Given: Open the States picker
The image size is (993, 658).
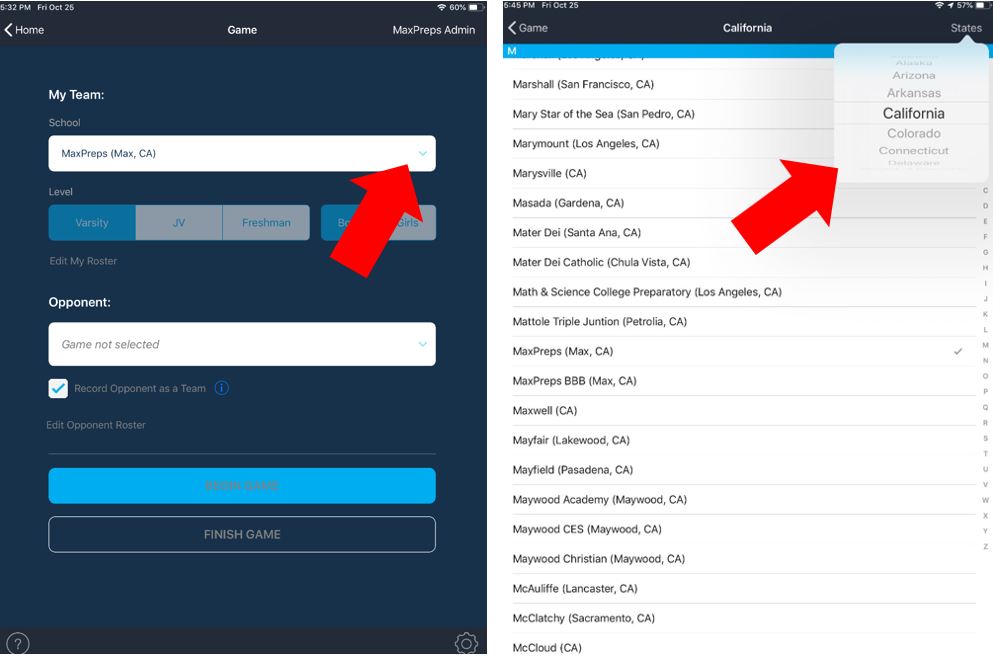Looking at the screenshot, I should coord(966,28).
